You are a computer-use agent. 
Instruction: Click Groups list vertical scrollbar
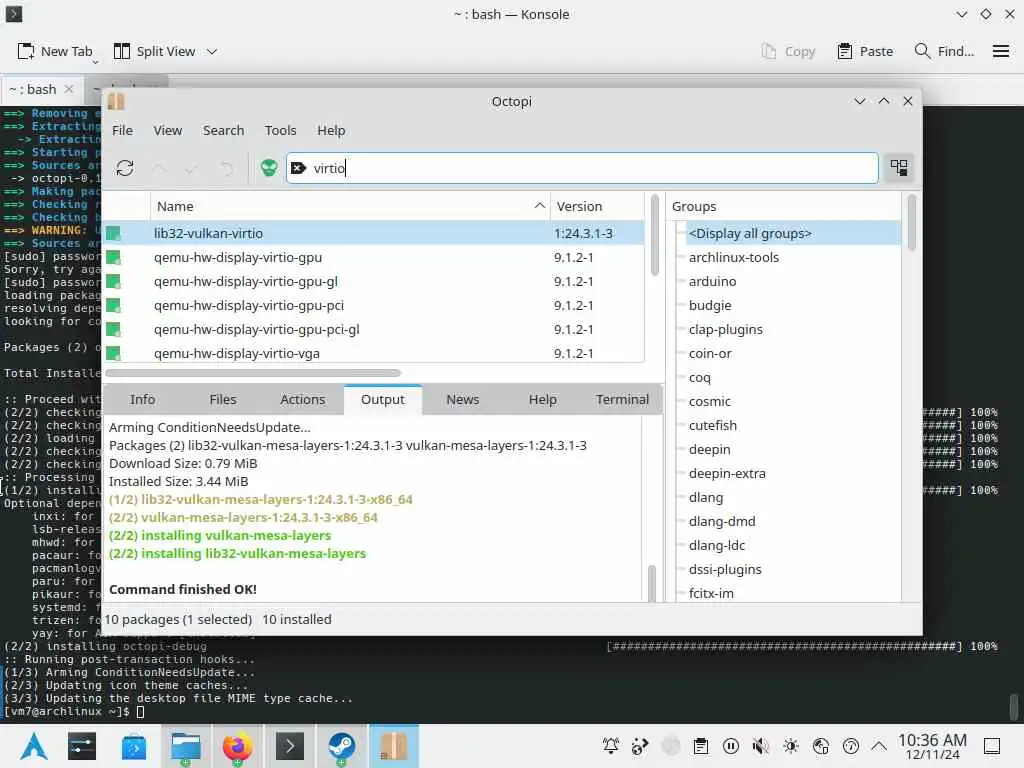point(911,223)
